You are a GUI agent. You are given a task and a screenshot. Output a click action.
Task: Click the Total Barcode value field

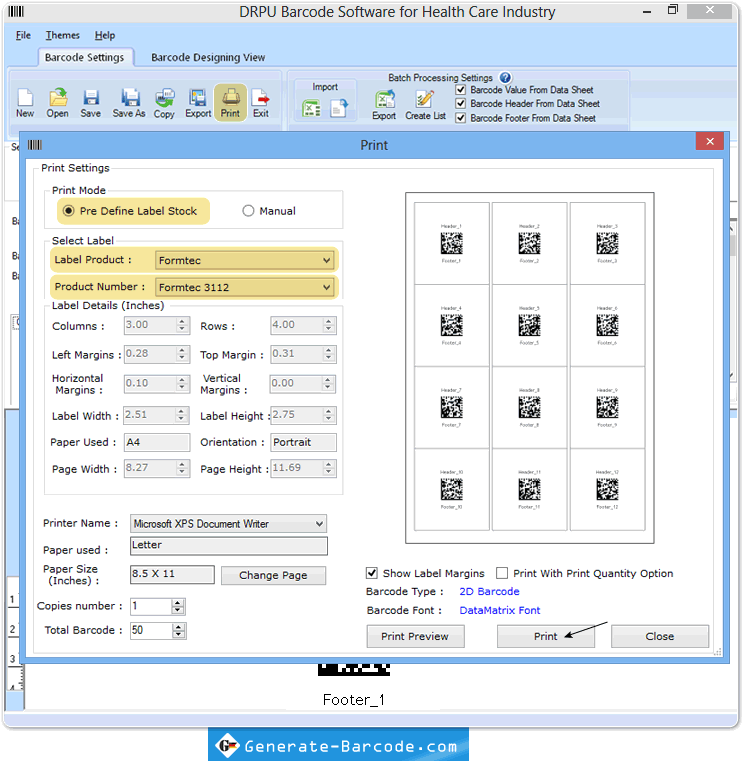(151, 630)
